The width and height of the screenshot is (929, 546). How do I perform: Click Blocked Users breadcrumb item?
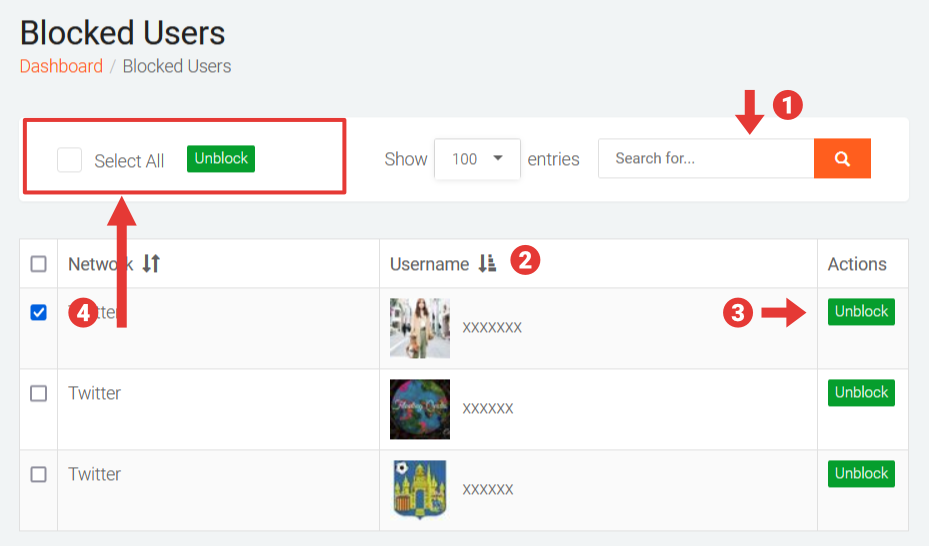(177, 67)
